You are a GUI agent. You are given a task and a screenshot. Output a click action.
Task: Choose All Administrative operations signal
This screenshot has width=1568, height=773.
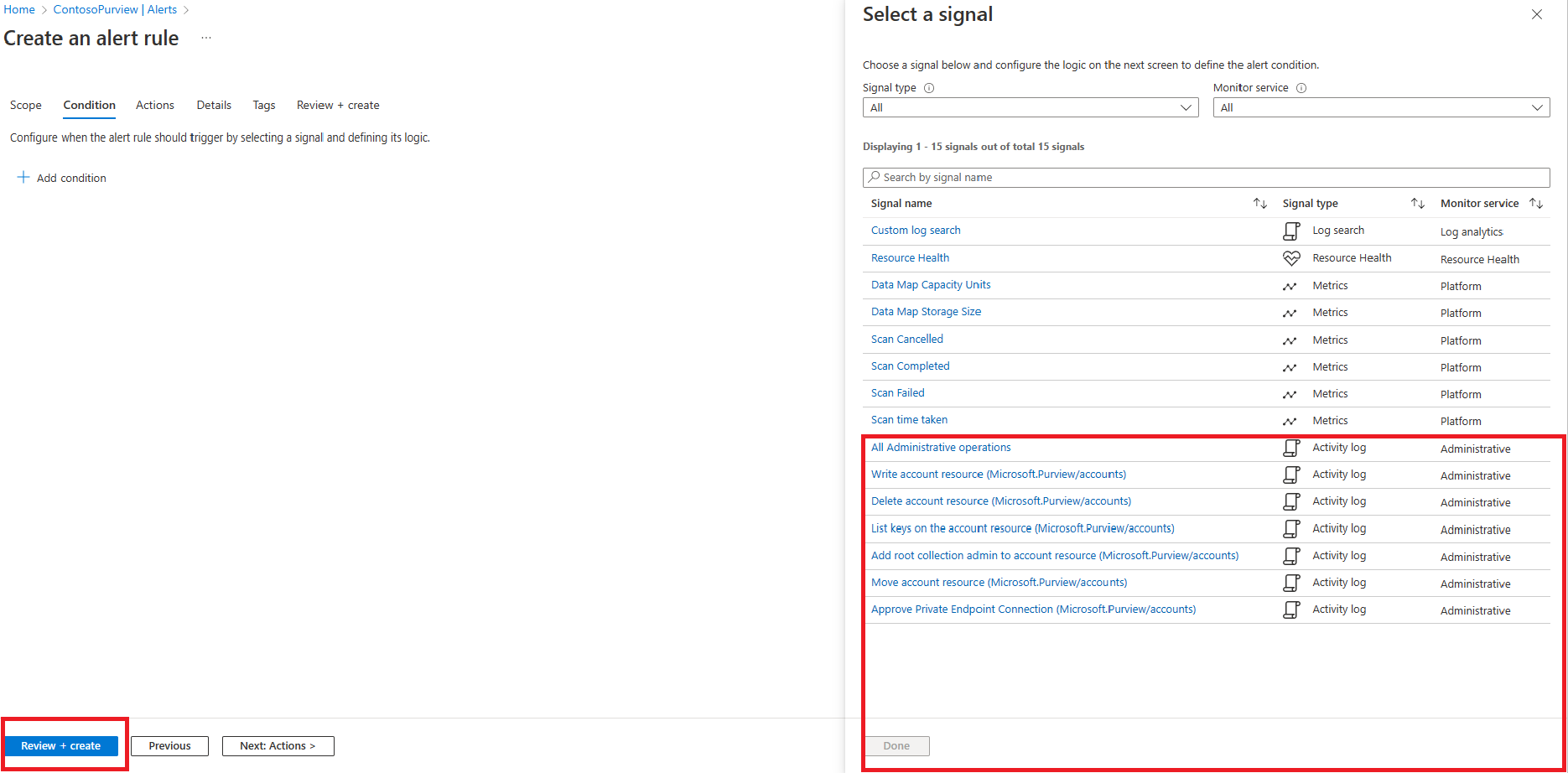941,448
